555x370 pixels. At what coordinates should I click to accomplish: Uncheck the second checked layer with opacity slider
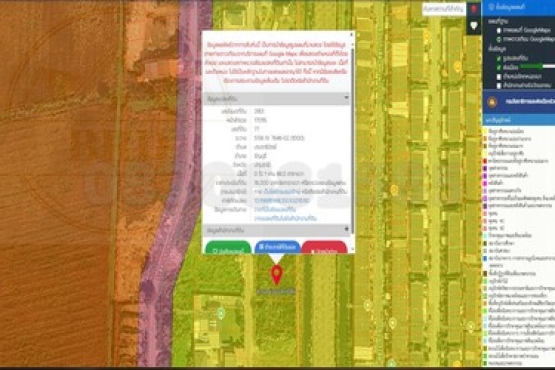click(x=499, y=67)
